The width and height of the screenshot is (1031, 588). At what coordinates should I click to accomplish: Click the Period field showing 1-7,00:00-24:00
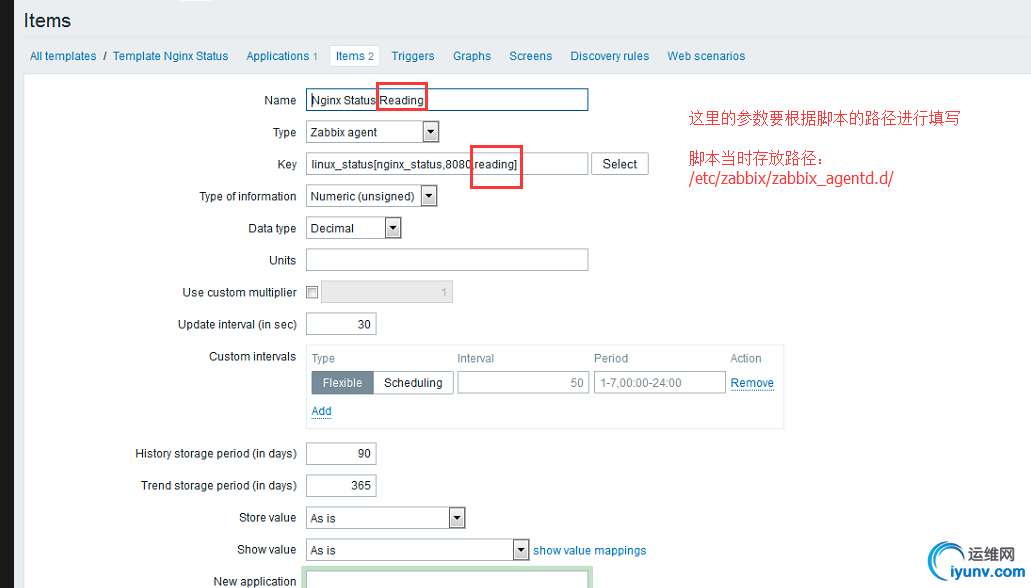coord(659,383)
